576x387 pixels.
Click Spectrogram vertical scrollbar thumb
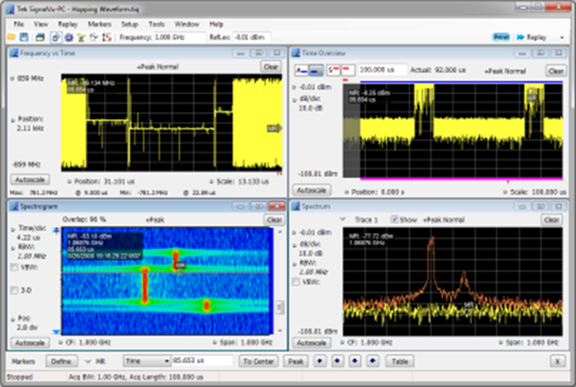tap(280, 307)
